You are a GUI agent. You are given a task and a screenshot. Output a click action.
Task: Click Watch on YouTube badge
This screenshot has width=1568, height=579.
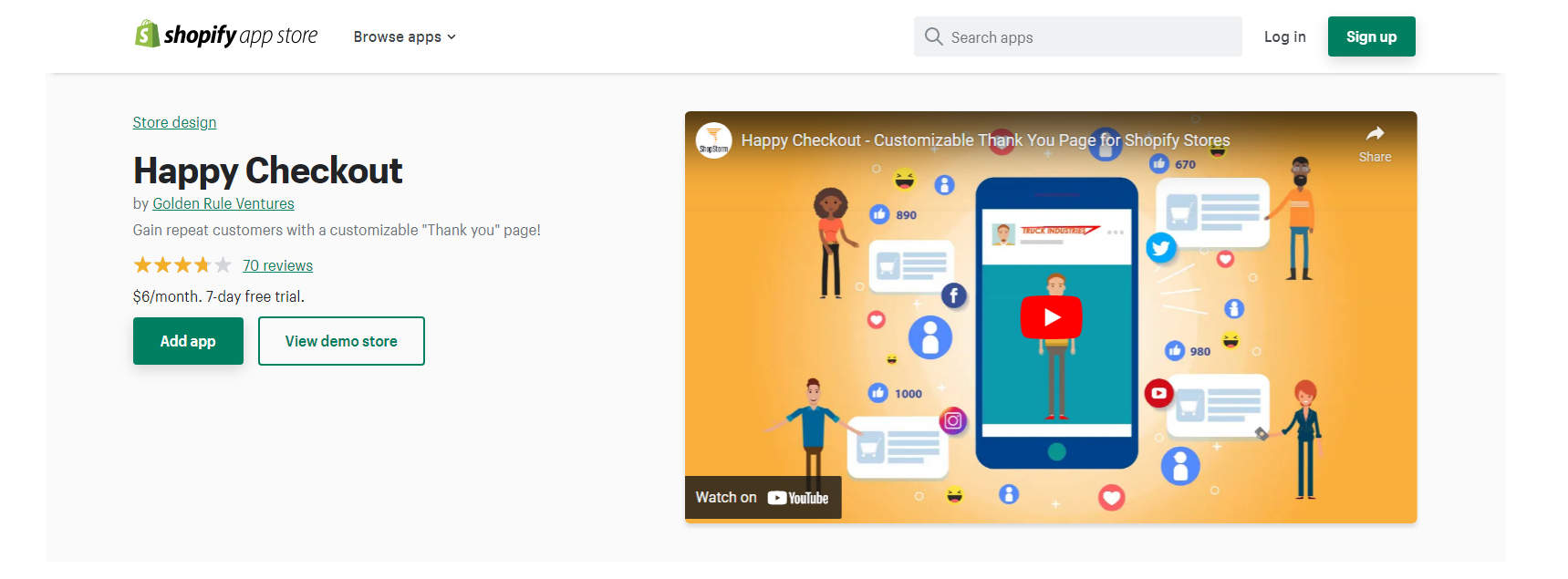click(x=763, y=497)
